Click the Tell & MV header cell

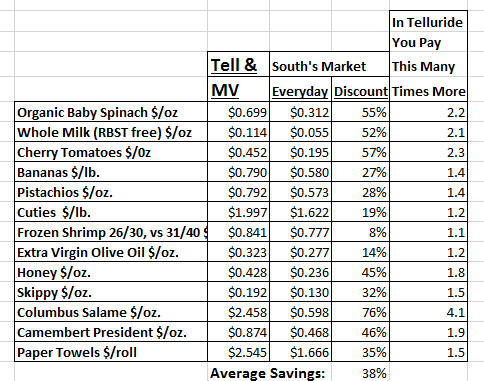[238, 77]
